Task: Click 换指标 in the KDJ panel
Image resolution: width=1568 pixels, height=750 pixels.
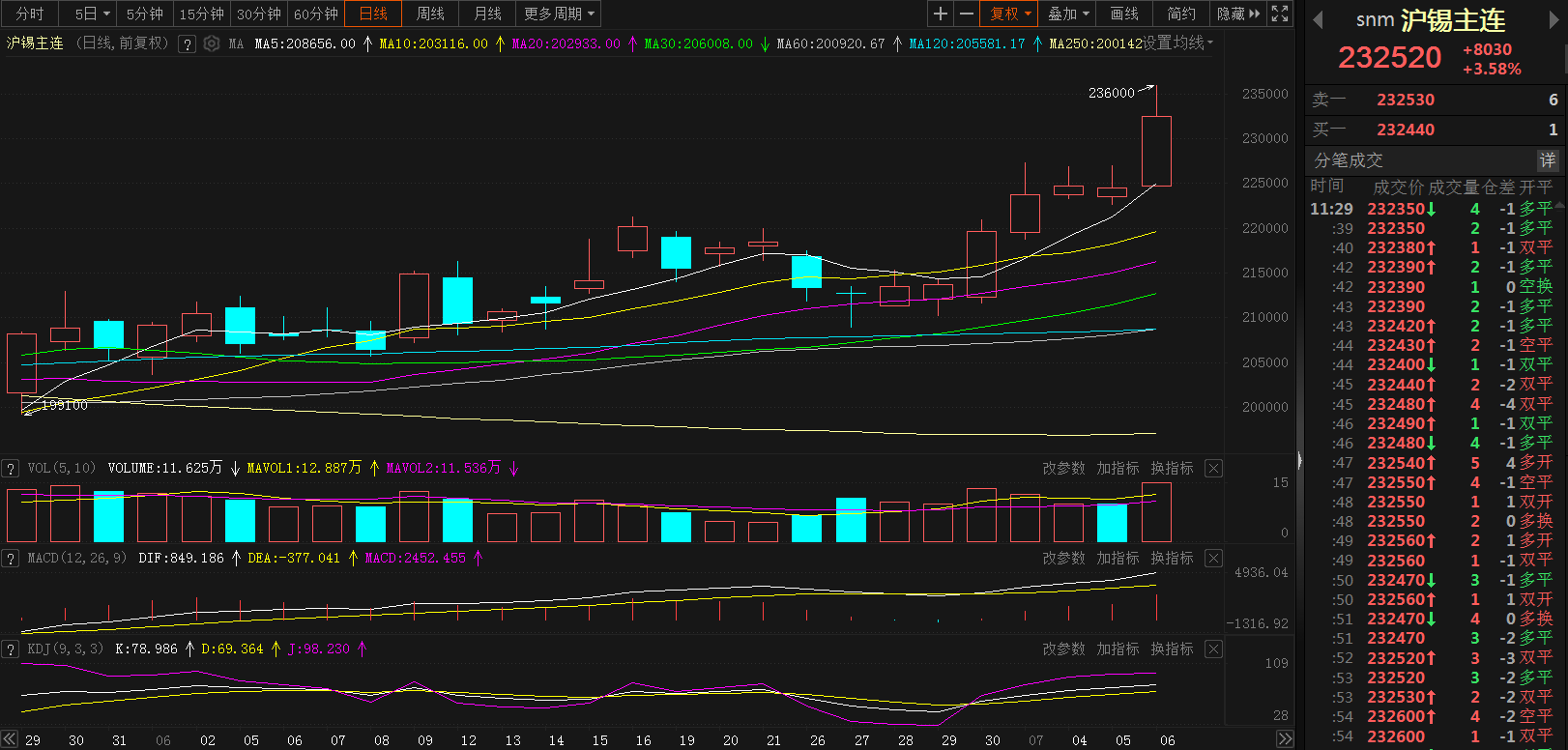Action: coord(1172,649)
